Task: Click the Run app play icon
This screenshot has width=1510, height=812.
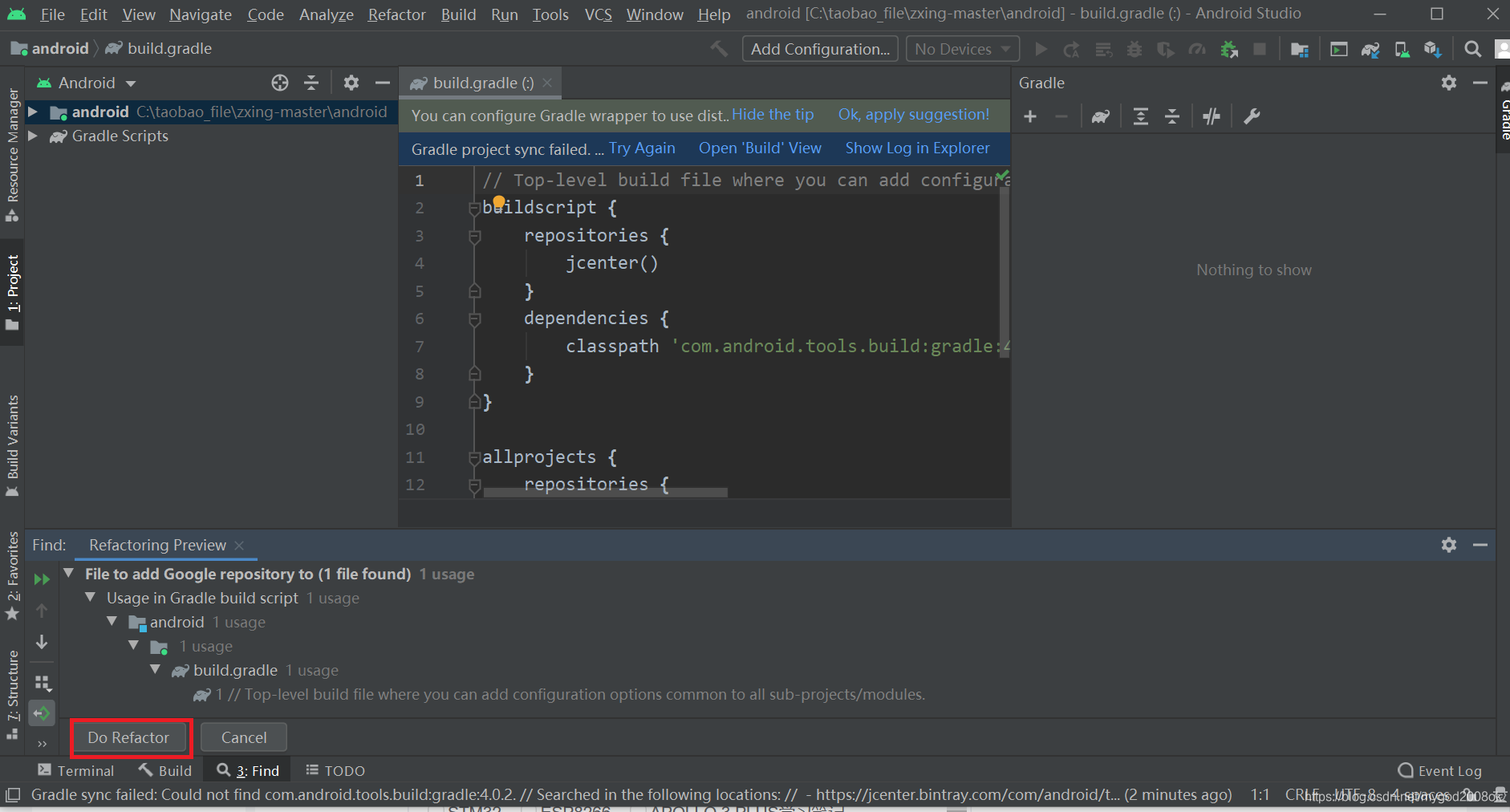Action: click(x=1041, y=49)
